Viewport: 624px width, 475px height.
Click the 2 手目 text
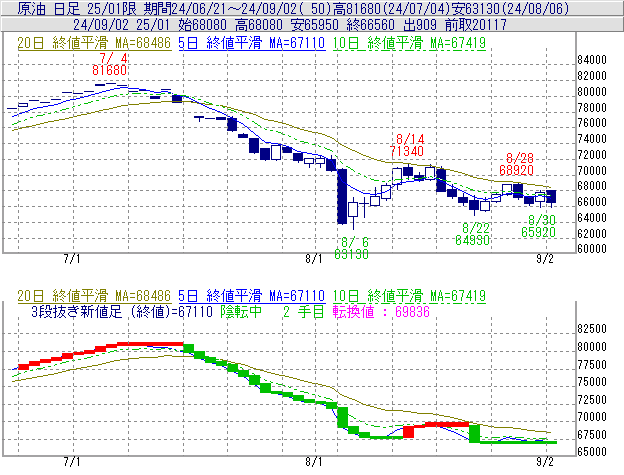pos(303,311)
